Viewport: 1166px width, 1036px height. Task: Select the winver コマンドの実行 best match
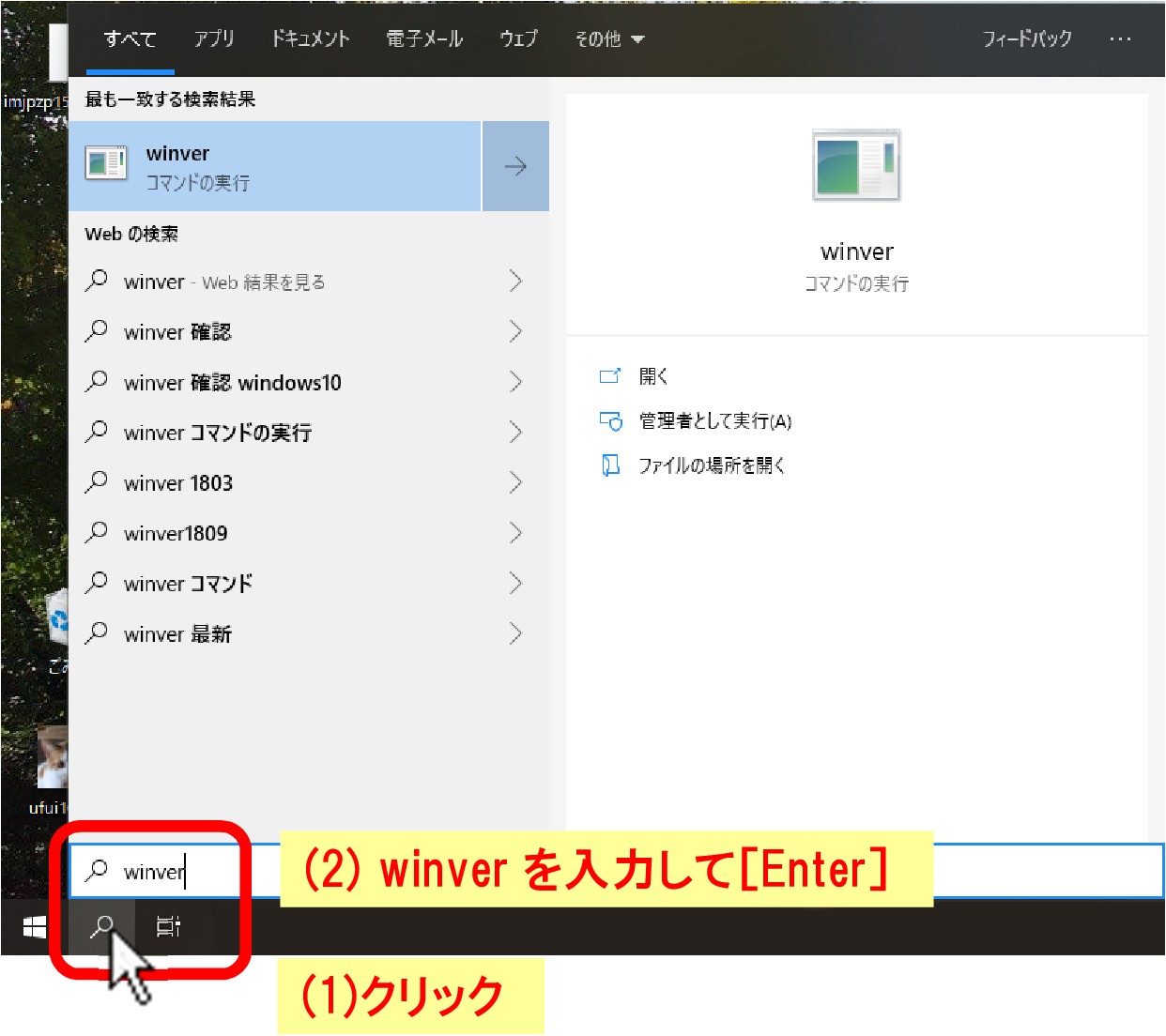tap(275, 166)
